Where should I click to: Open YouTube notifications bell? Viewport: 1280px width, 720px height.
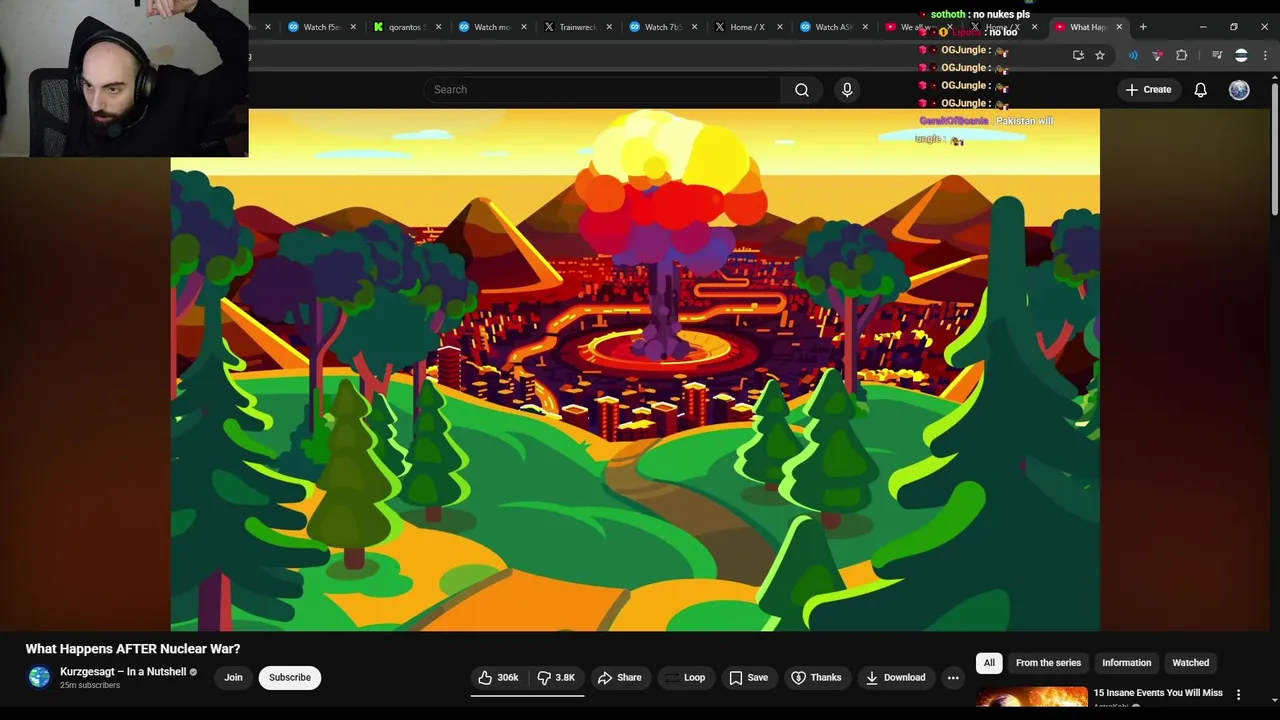coord(1200,90)
